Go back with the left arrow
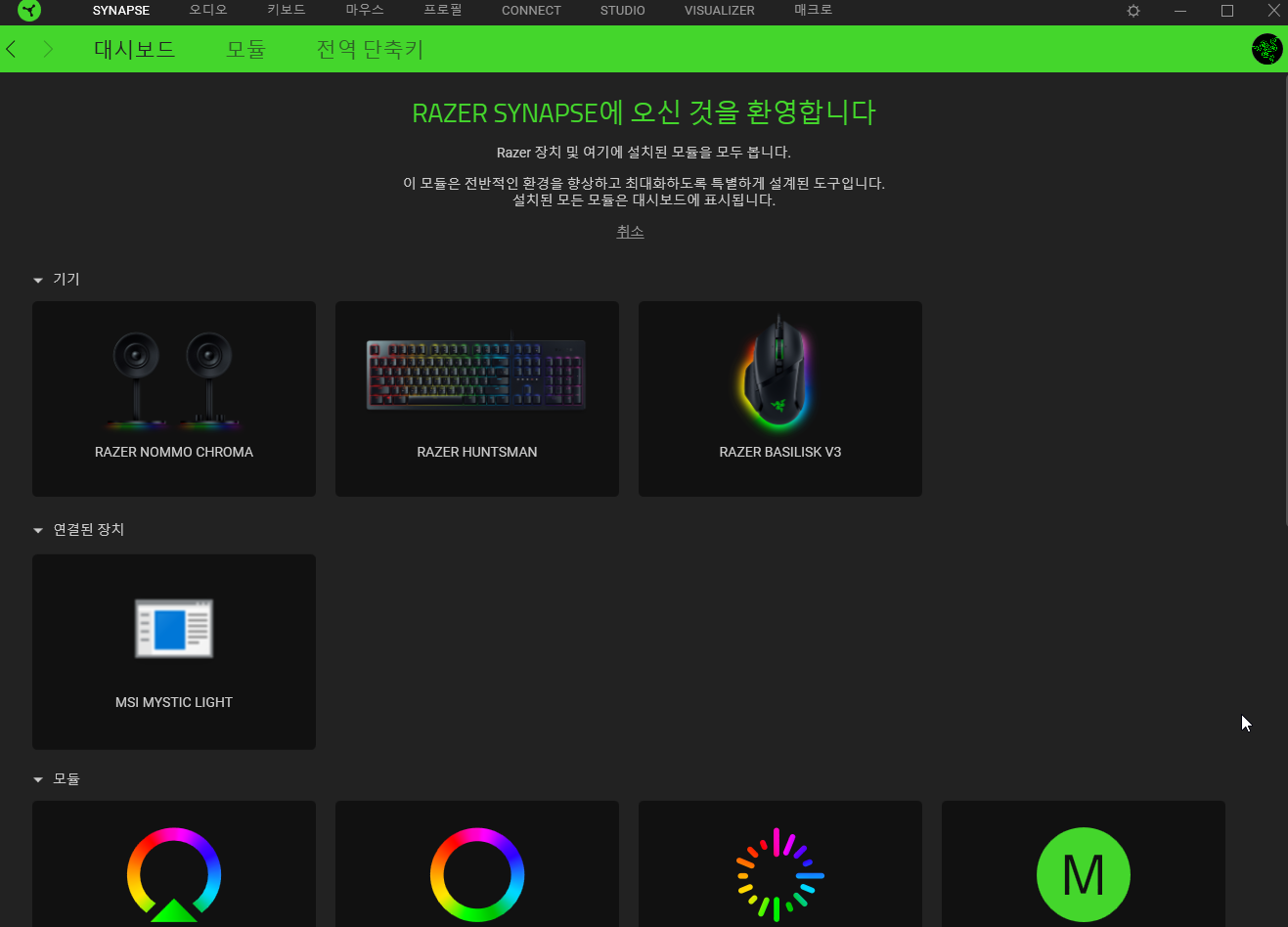Viewport: 1288px width, 927px height. pos(12,49)
